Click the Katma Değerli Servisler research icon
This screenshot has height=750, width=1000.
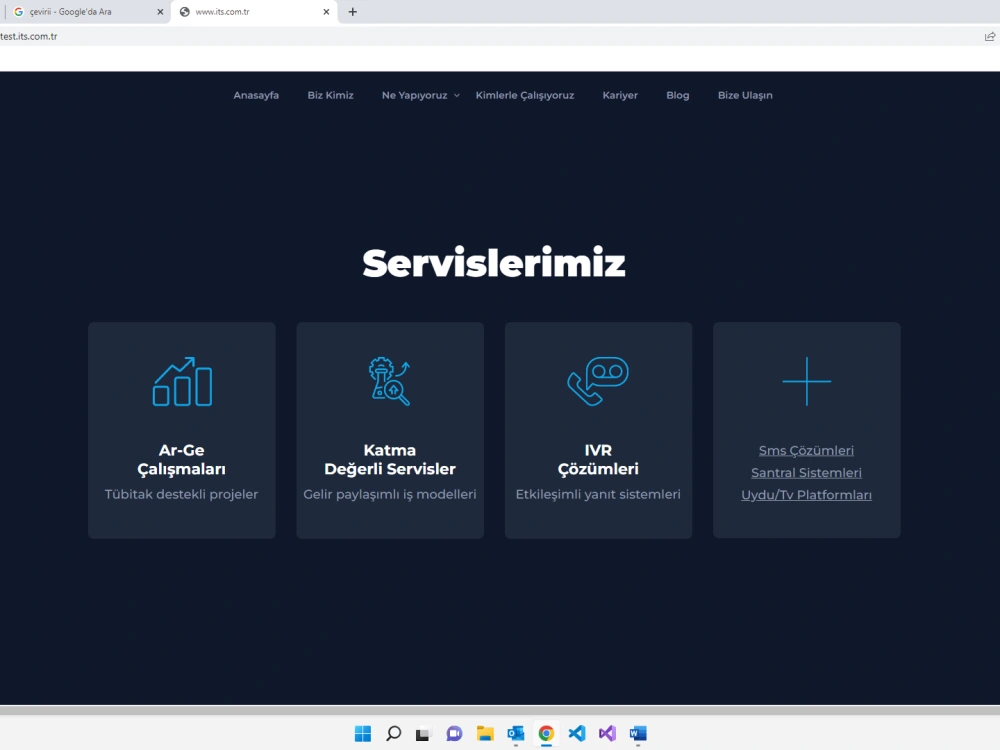pyautogui.click(x=390, y=381)
